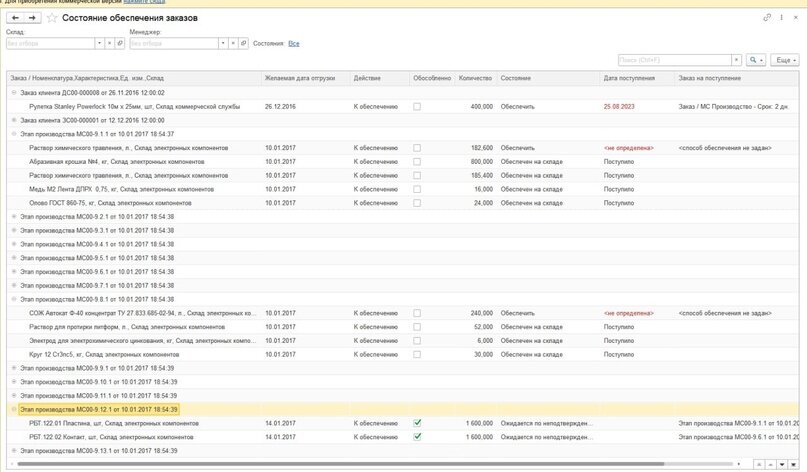807x472 pixels.
Task: Sort by Желаемая дата отгрузки column header
Action: click(306, 78)
